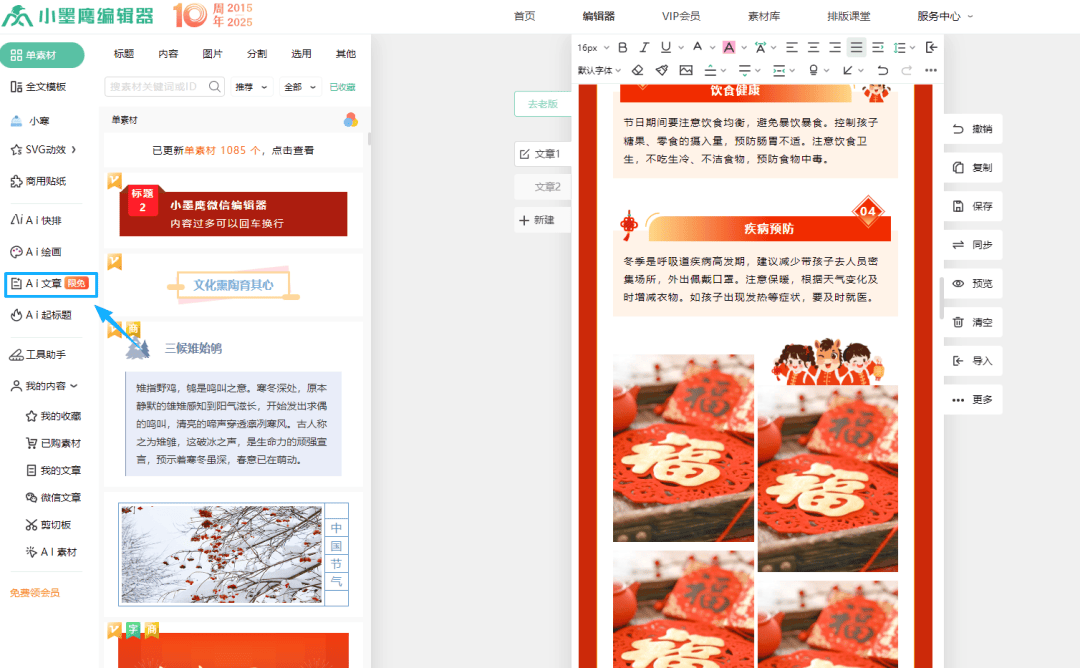
Task: Click the search magnifier icon
Action: [x=215, y=87]
